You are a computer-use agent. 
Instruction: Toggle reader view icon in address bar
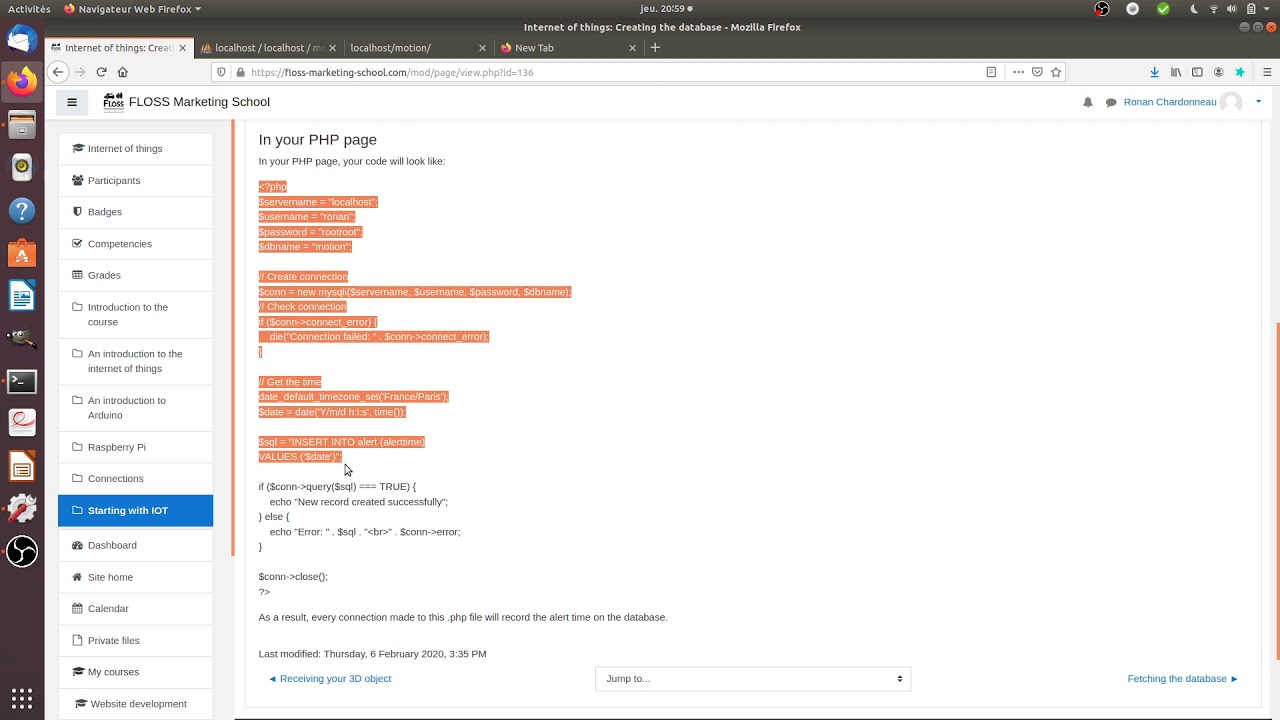coord(991,72)
